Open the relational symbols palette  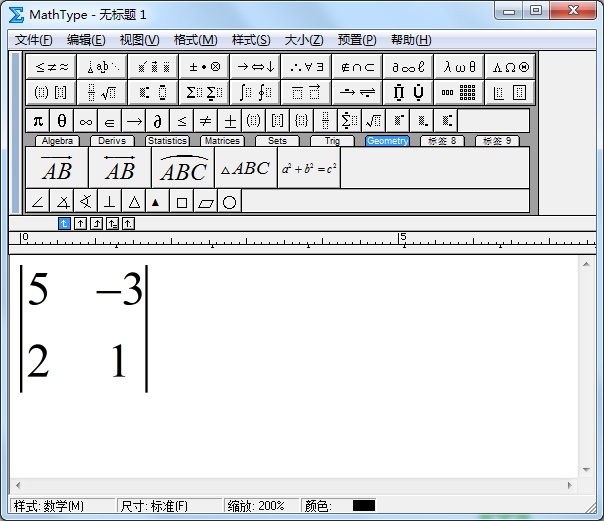coord(52,67)
